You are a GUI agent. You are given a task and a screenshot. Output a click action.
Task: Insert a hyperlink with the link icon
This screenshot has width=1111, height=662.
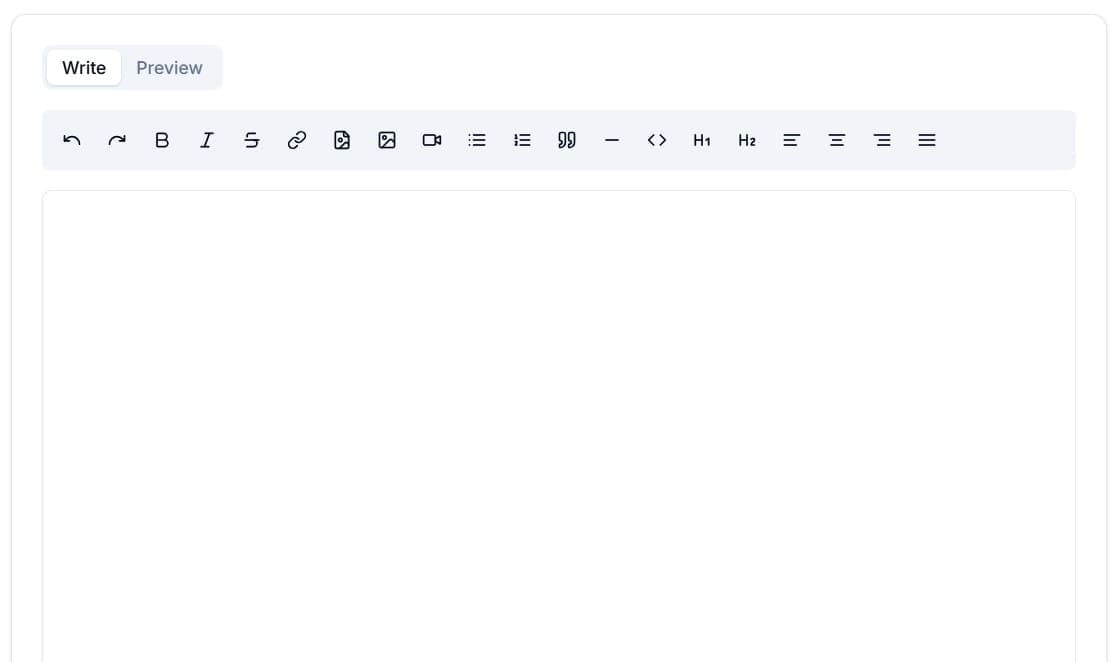click(297, 140)
